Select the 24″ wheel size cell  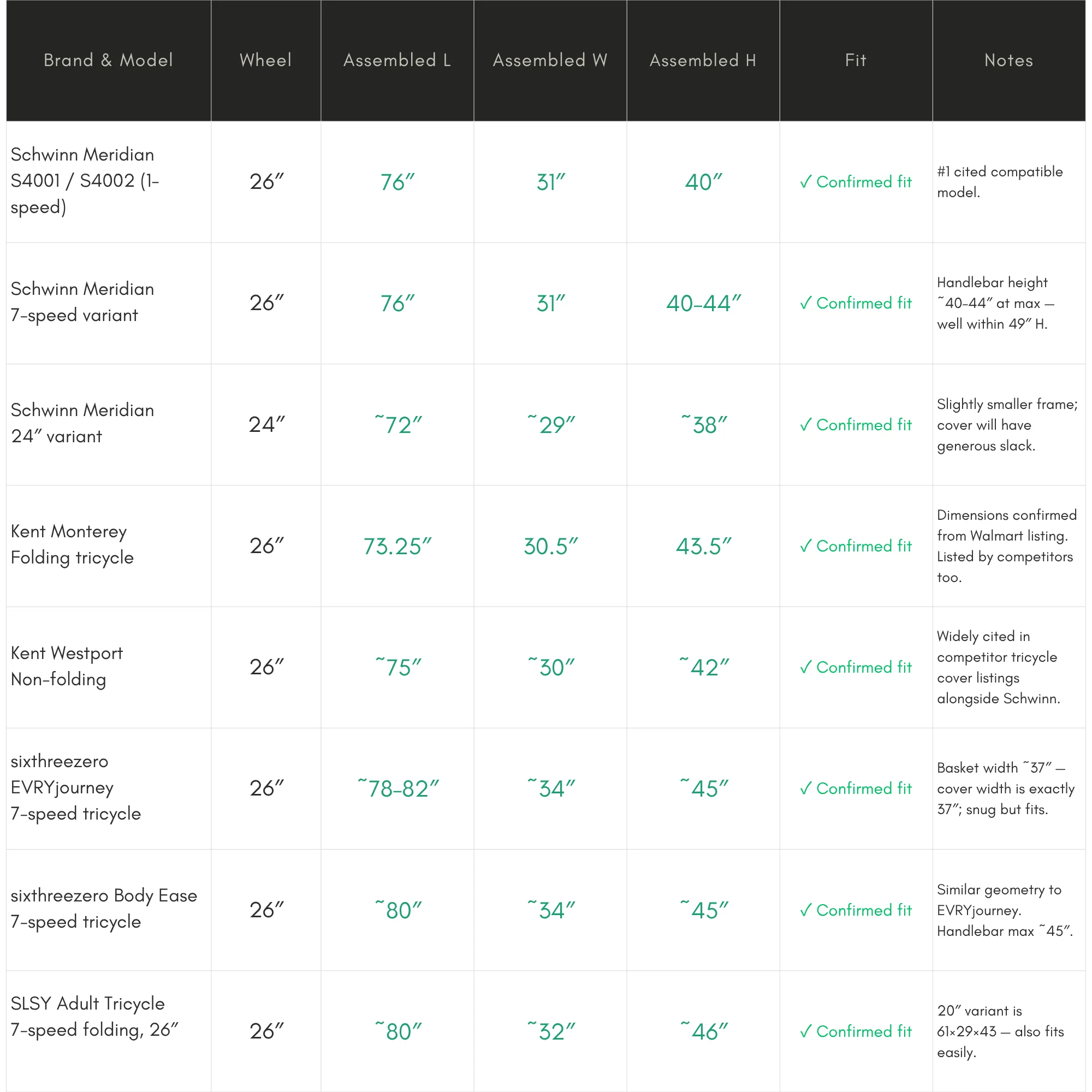(266, 424)
